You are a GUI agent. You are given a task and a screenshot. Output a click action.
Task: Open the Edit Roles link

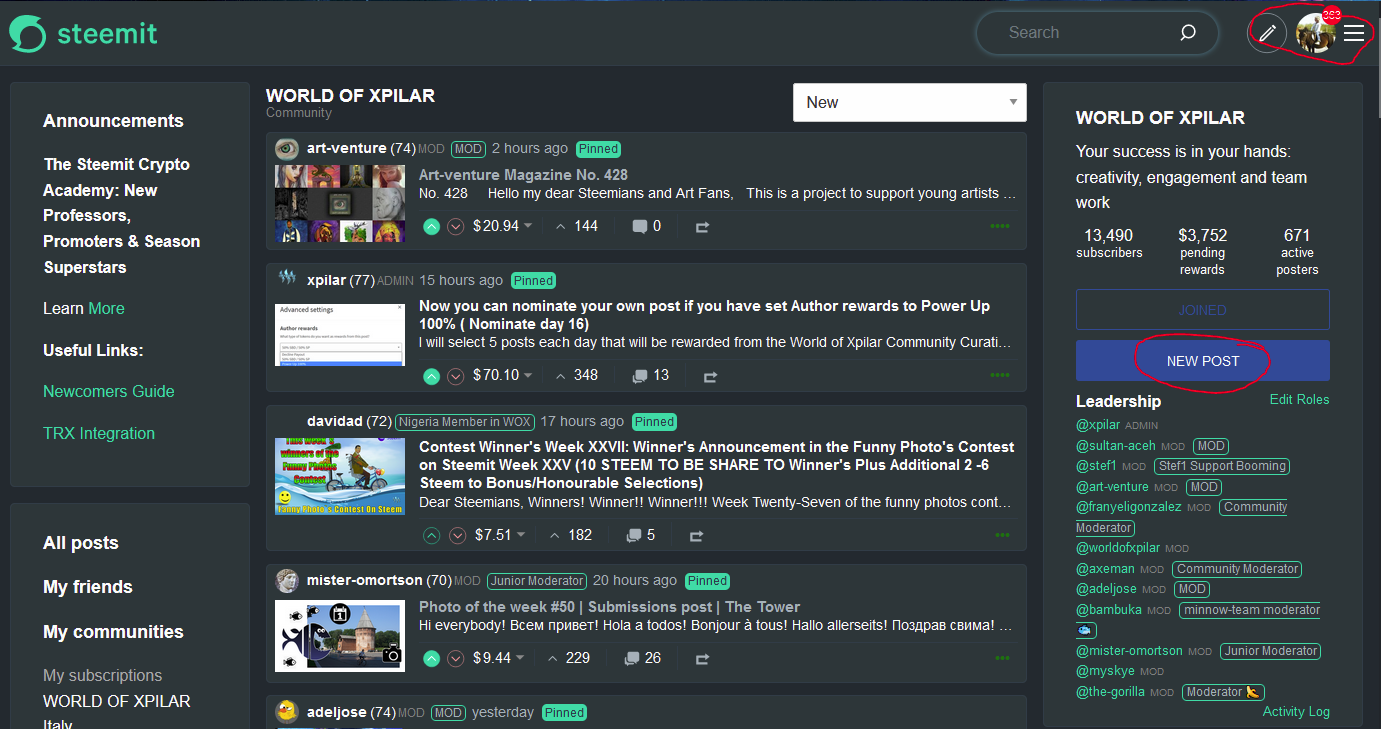click(x=1300, y=399)
